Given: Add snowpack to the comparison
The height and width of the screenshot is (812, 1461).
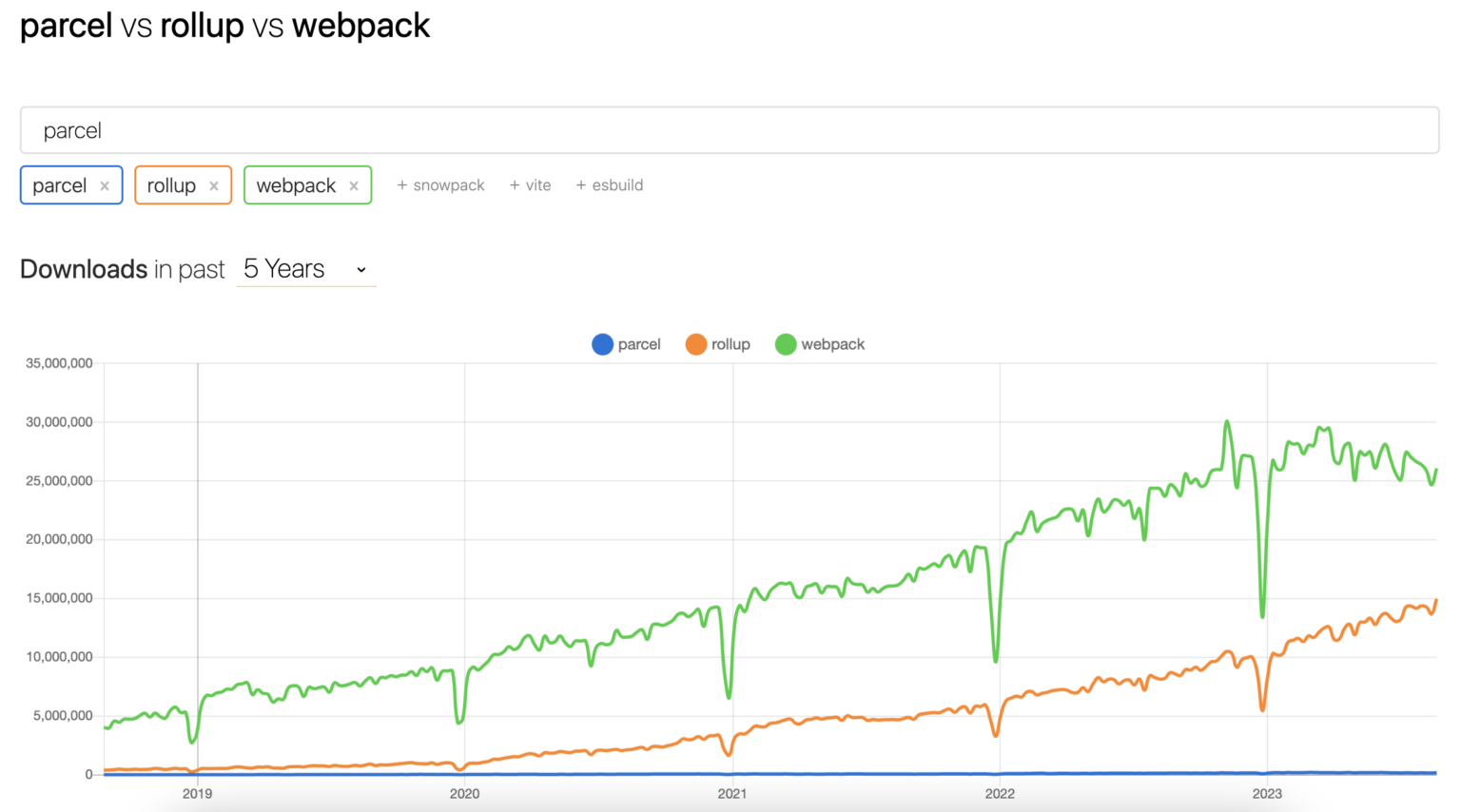Looking at the screenshot, I should [440, 184].
